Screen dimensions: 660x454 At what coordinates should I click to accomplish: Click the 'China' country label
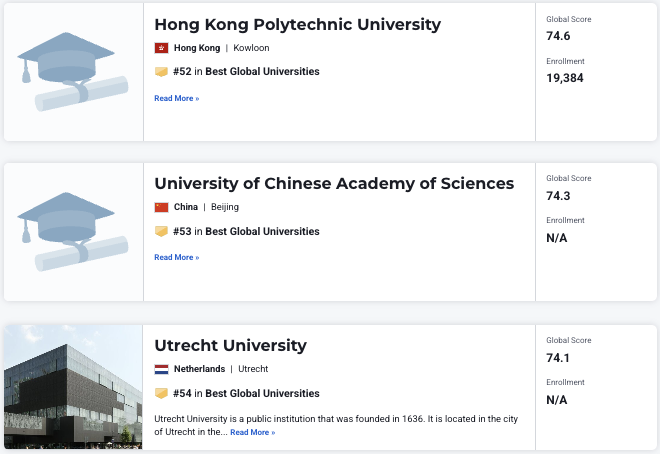pyautogui.click(x=186, y=207)
